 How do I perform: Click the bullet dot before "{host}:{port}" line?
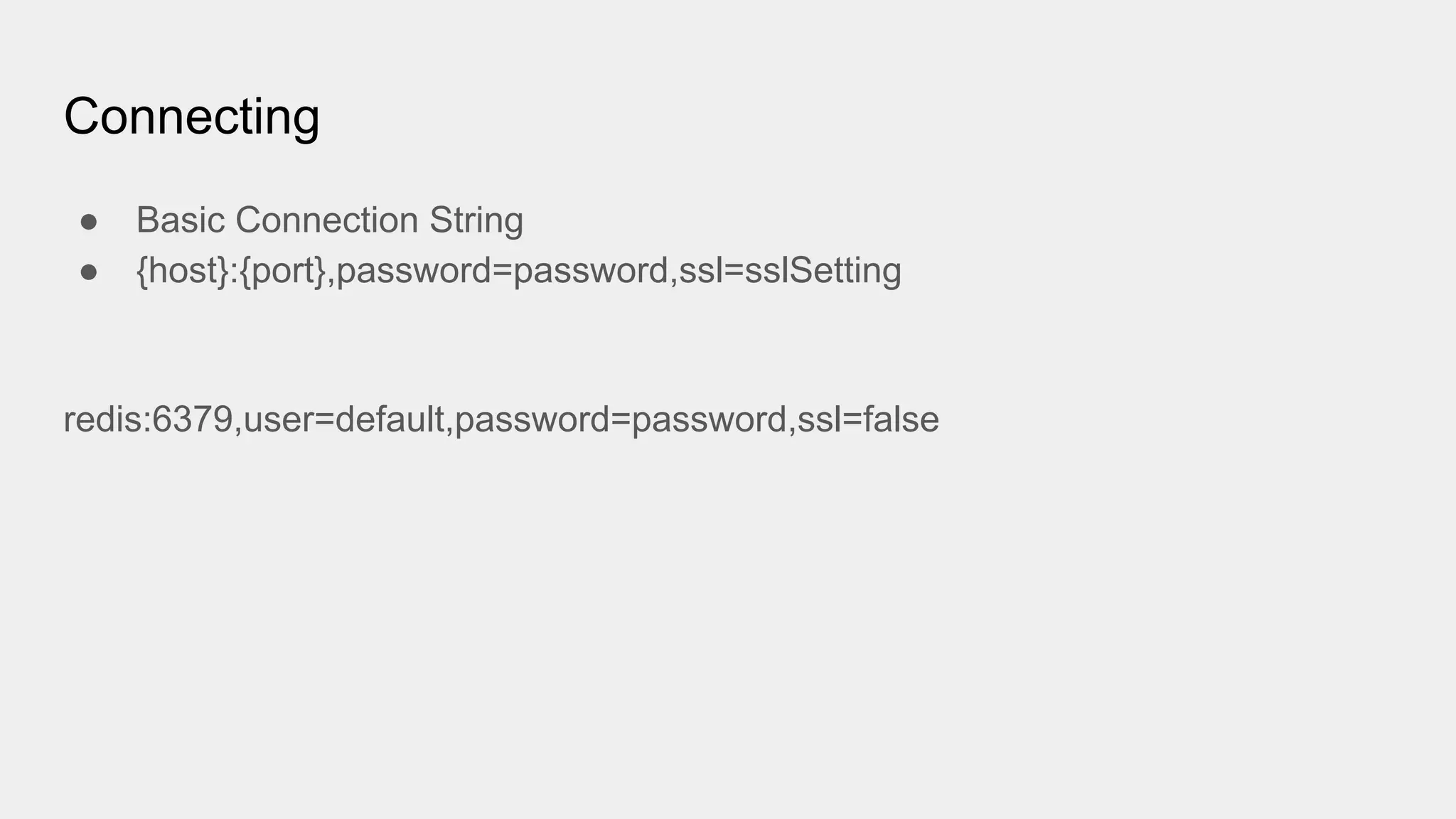(89, 272)
